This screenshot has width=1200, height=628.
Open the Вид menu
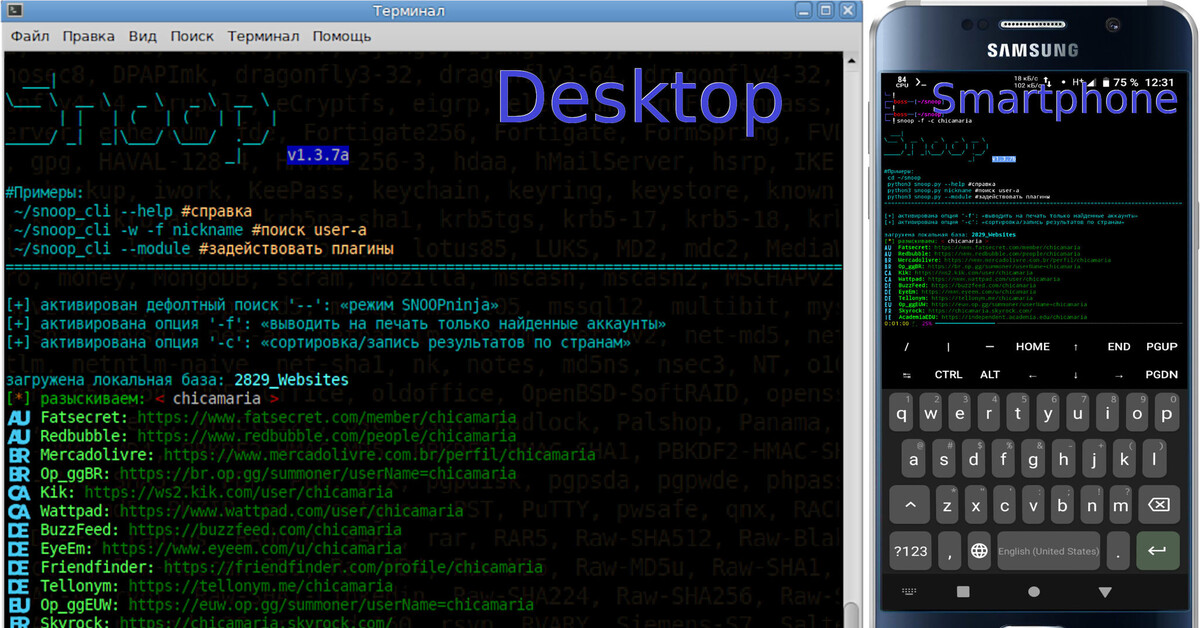tap(143, 36)
